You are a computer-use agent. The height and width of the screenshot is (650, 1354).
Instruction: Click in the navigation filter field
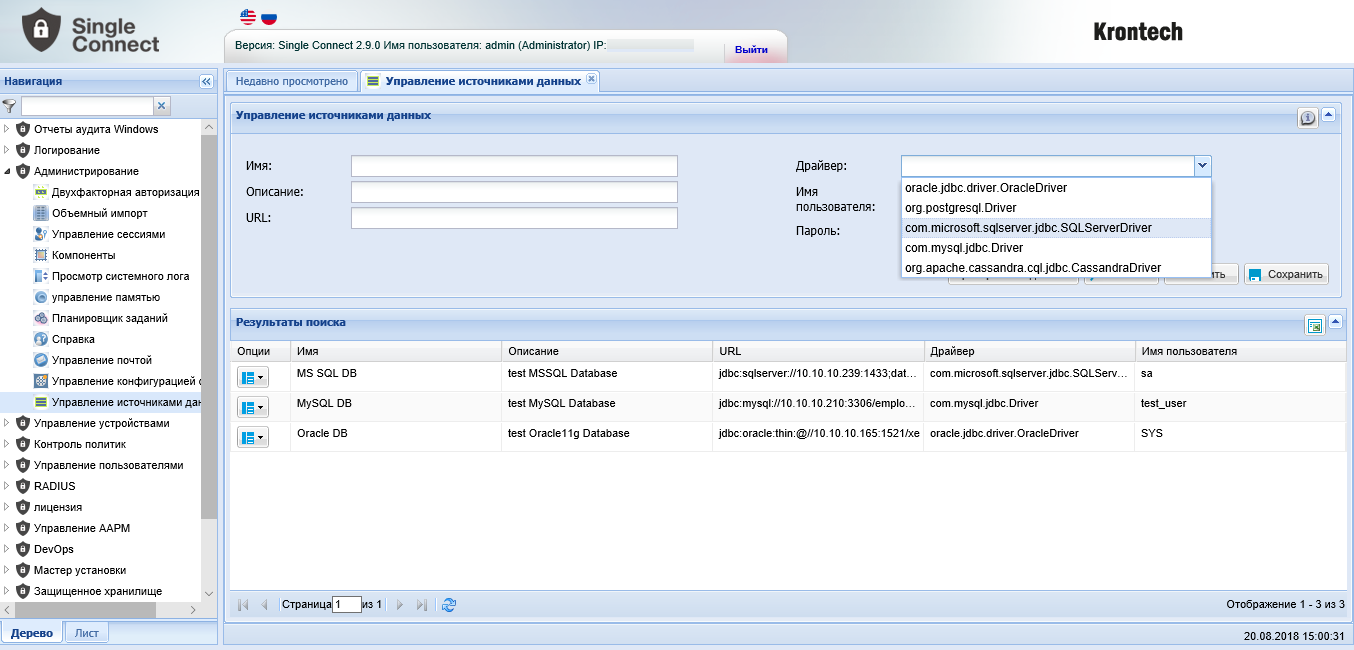tap(87, 105)
